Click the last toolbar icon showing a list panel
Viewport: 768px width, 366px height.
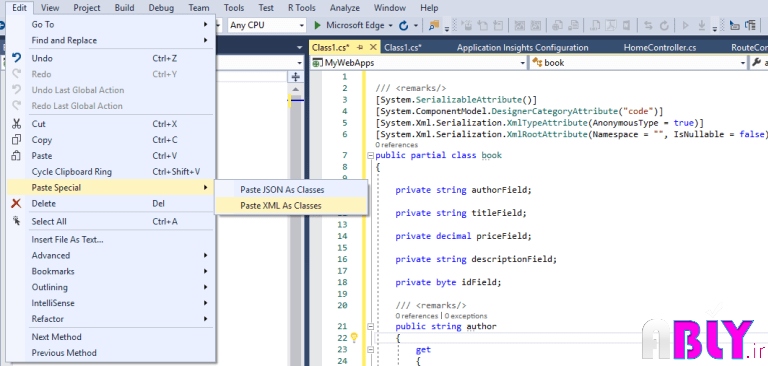point(750,25)
